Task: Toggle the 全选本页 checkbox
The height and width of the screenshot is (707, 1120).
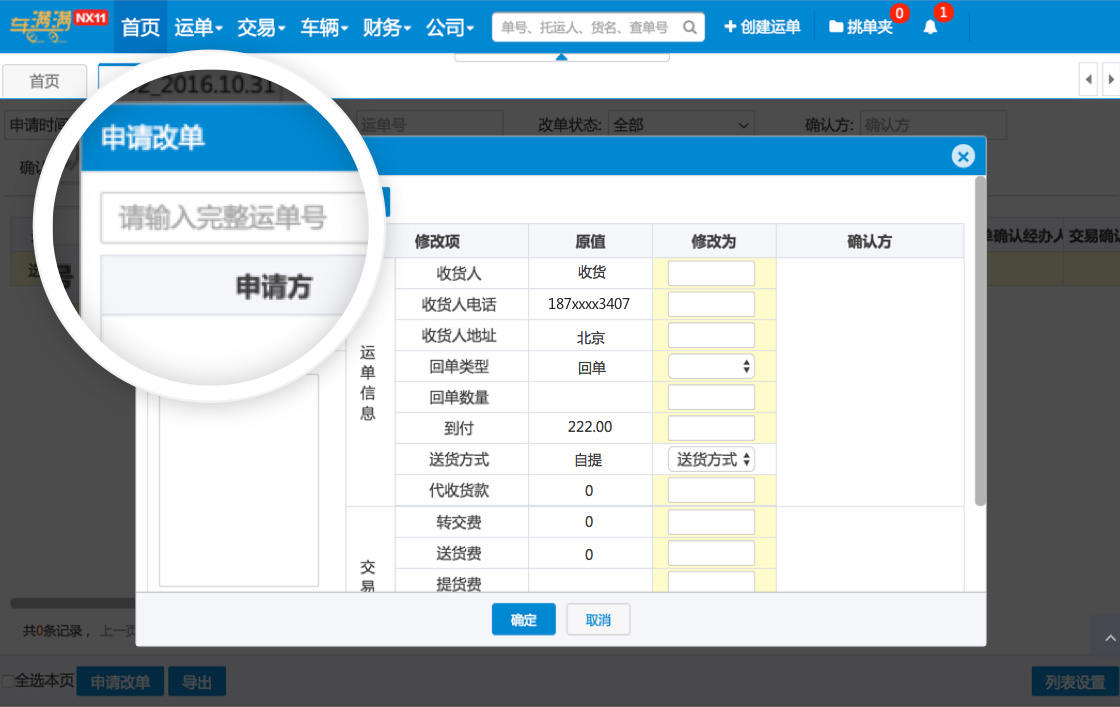Action: (x=8, y=681)
